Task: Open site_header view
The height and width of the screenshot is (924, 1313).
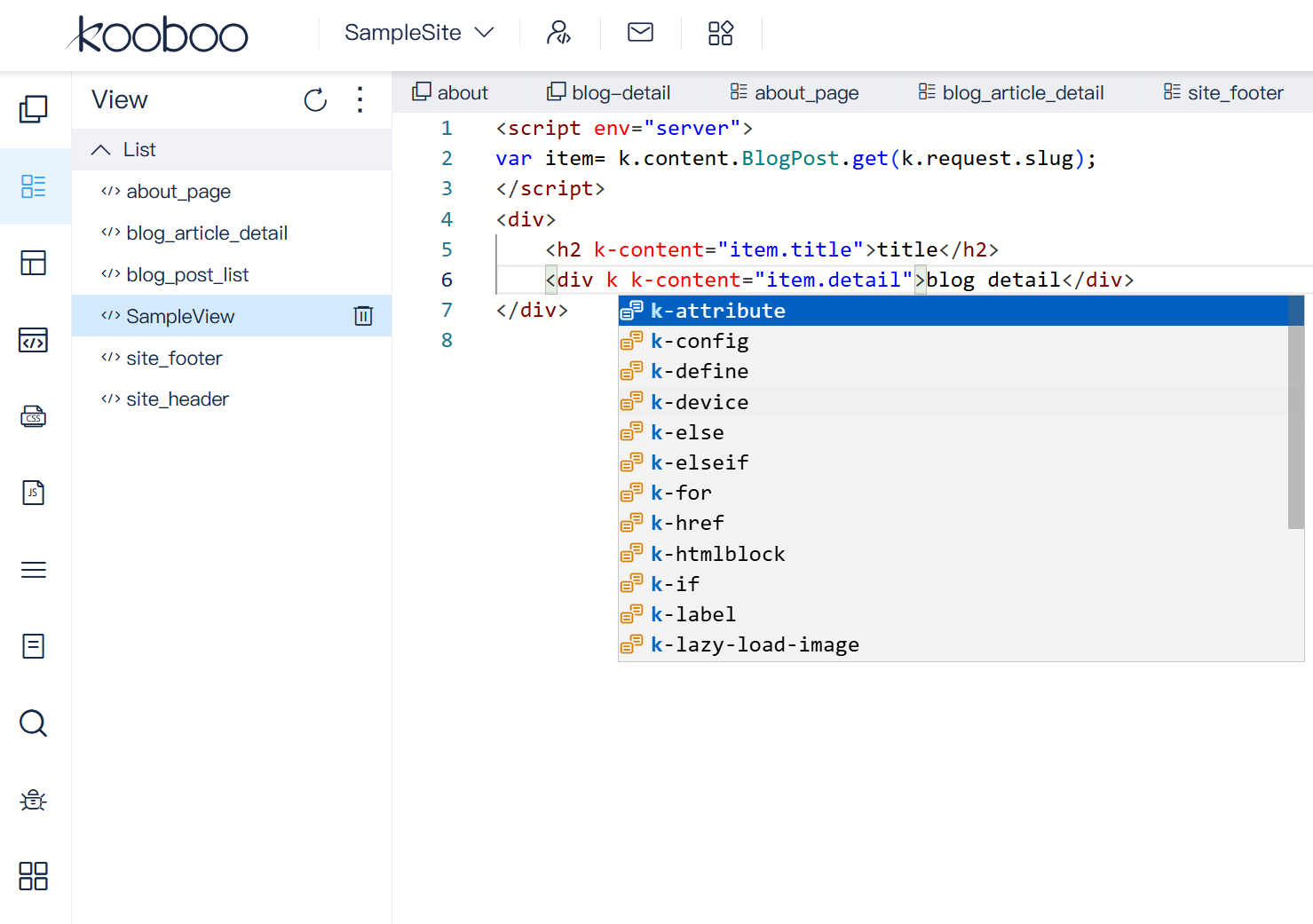Action: click(232, 399)
